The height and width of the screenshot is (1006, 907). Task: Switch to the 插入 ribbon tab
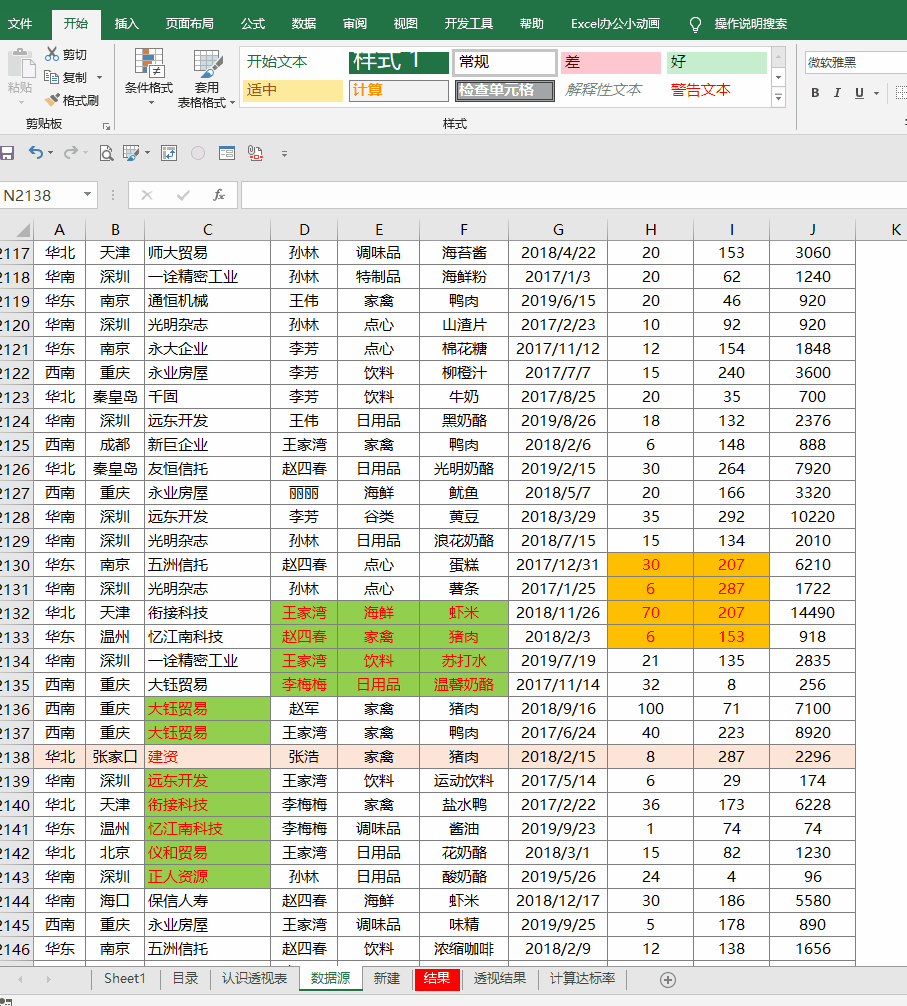click(x=126, y=24)
